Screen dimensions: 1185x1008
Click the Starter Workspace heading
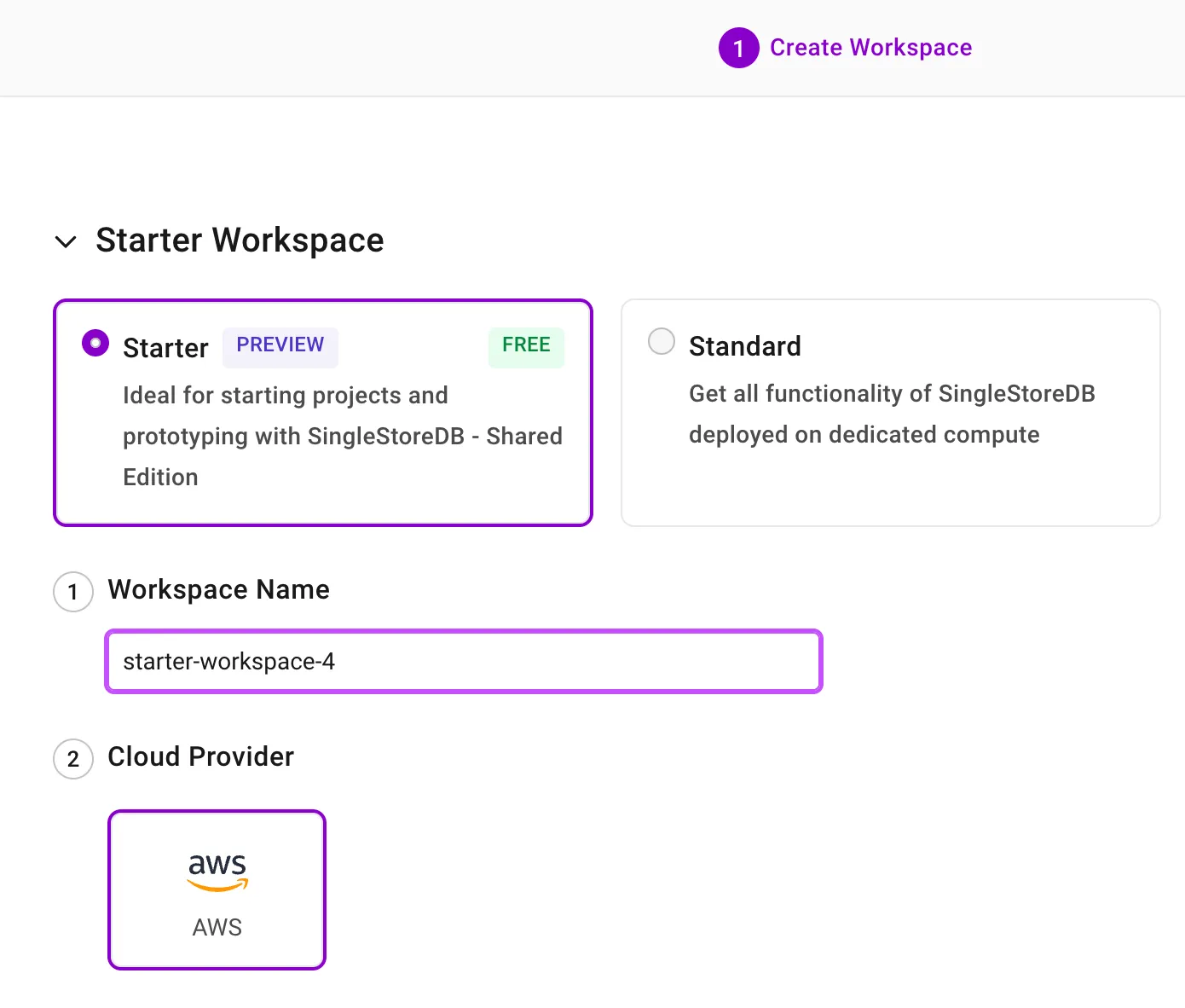coord(240,240)
